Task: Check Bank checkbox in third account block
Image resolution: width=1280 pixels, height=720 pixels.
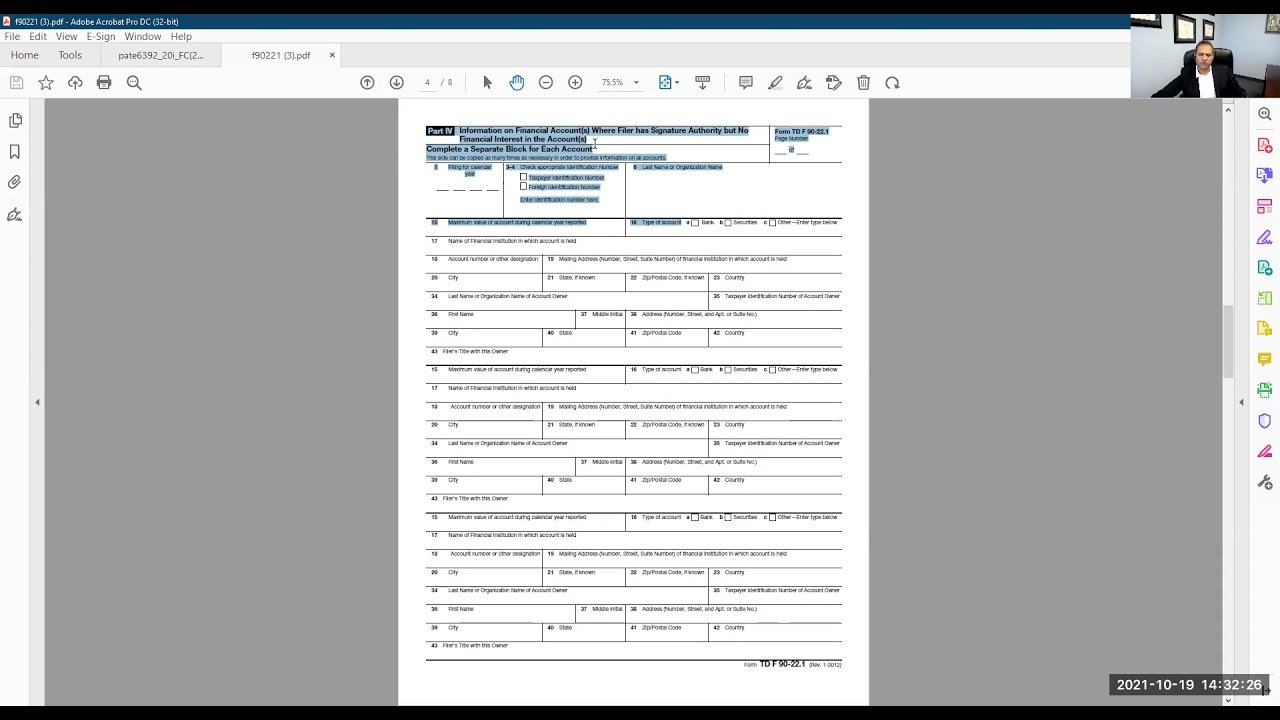Action: pyautogui.click(x=695, y=517)
